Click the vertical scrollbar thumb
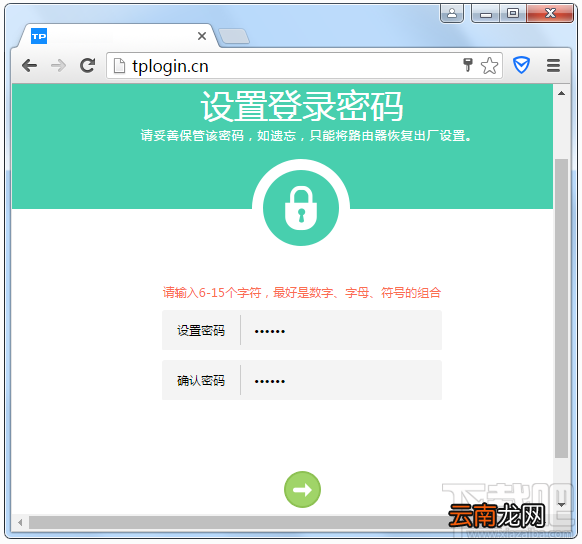 tap(562, 308)
